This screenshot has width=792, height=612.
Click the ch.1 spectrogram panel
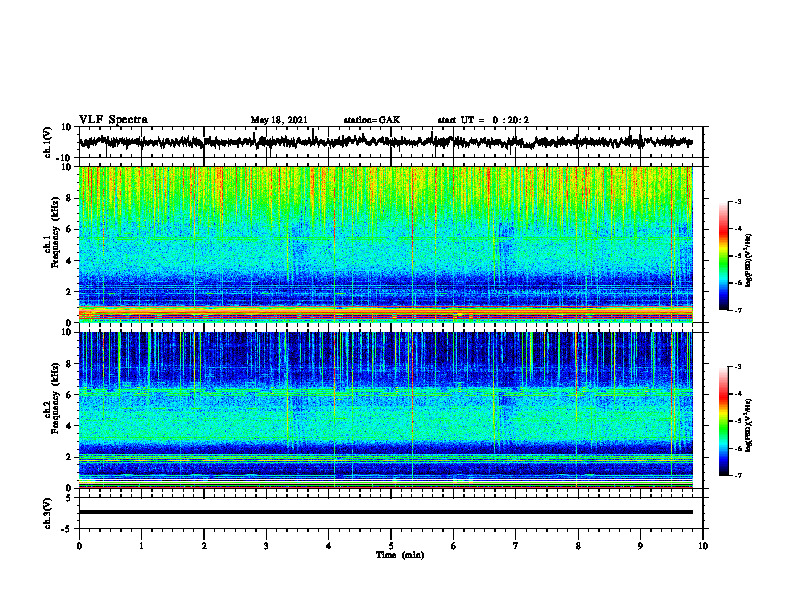point(385,244)
